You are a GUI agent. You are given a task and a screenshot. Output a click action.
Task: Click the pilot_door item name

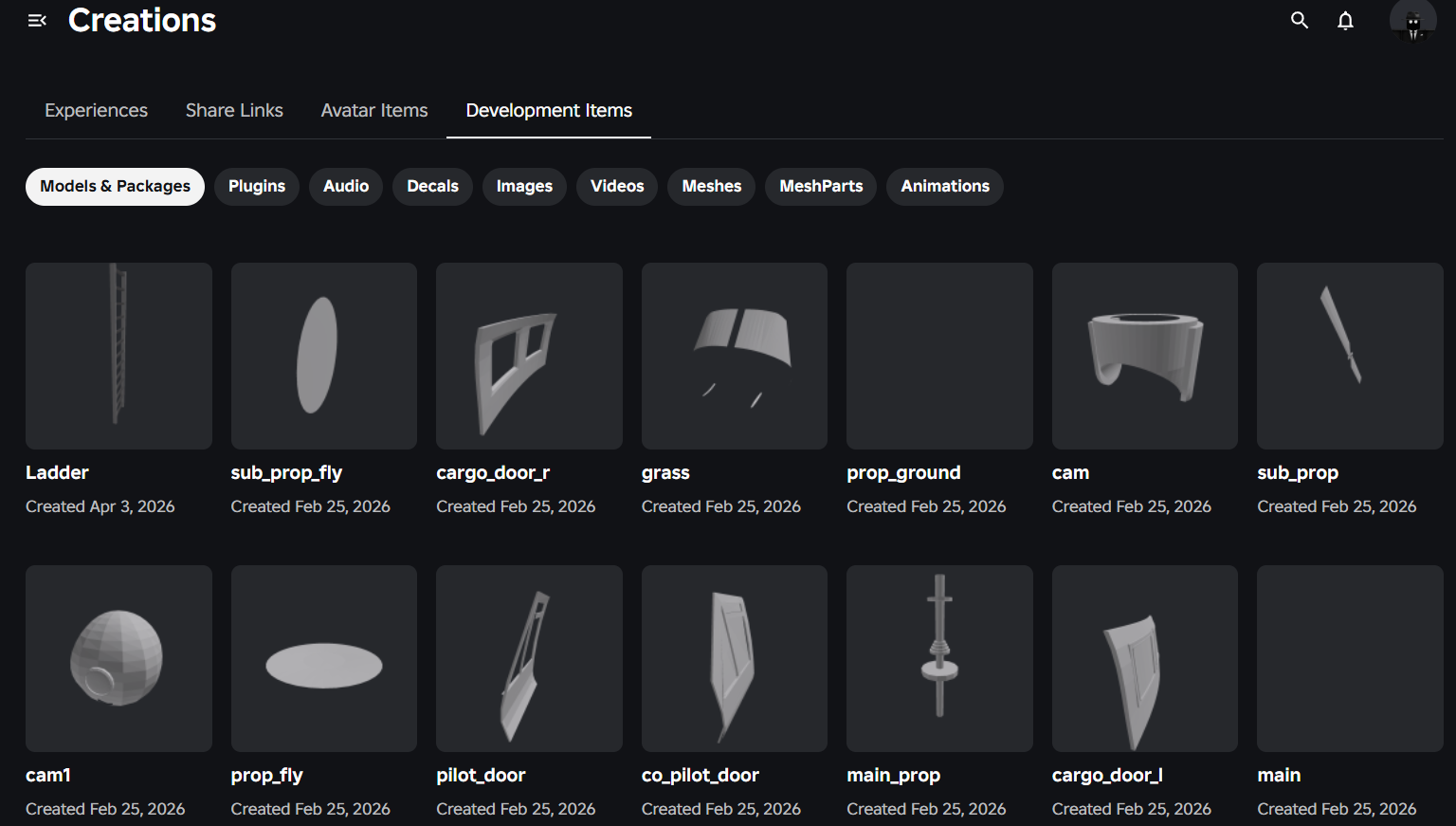481,775
